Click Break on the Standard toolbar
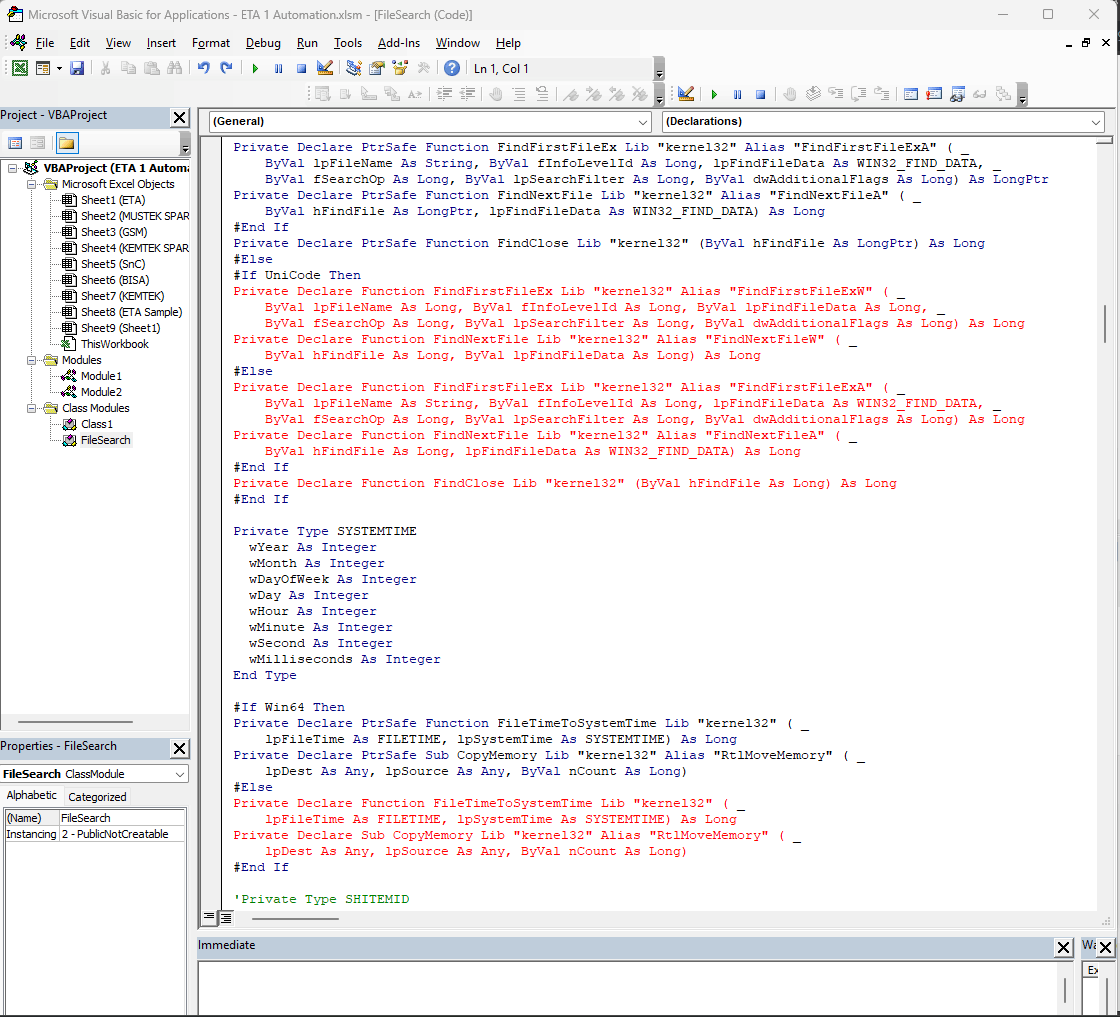This screenshot has height=1017, width=1120. click(x=279, y=69)
